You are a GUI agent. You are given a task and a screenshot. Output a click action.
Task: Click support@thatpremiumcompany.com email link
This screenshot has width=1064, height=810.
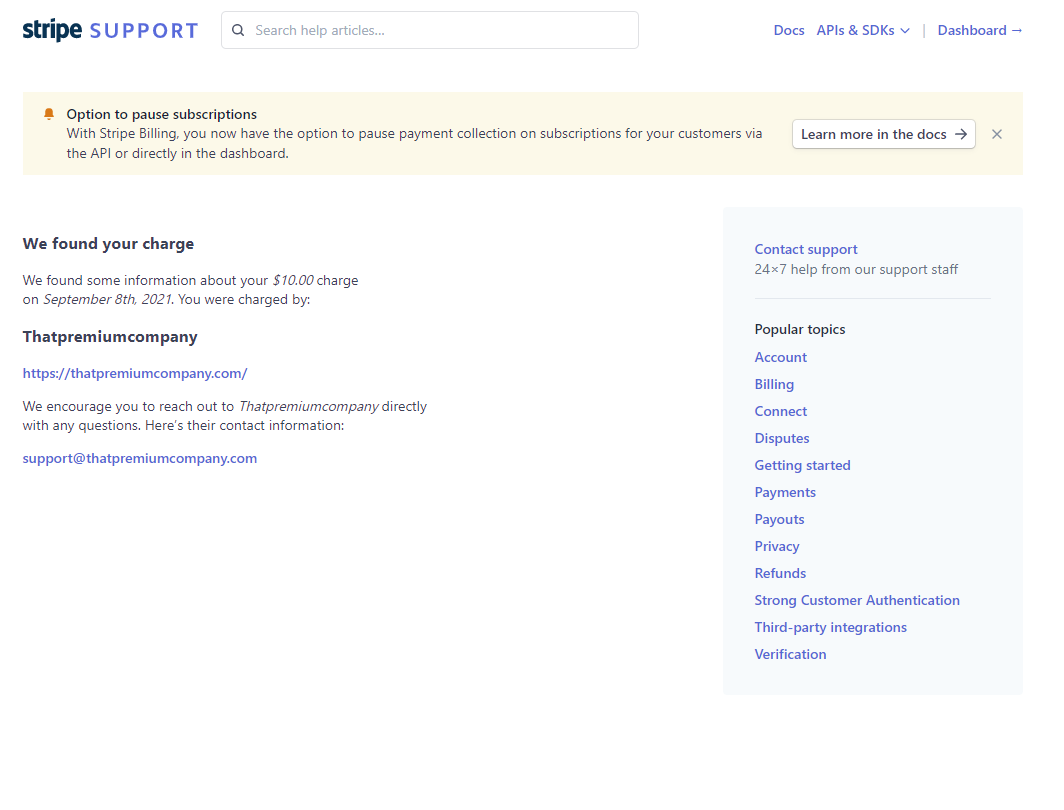coord(140,458)
